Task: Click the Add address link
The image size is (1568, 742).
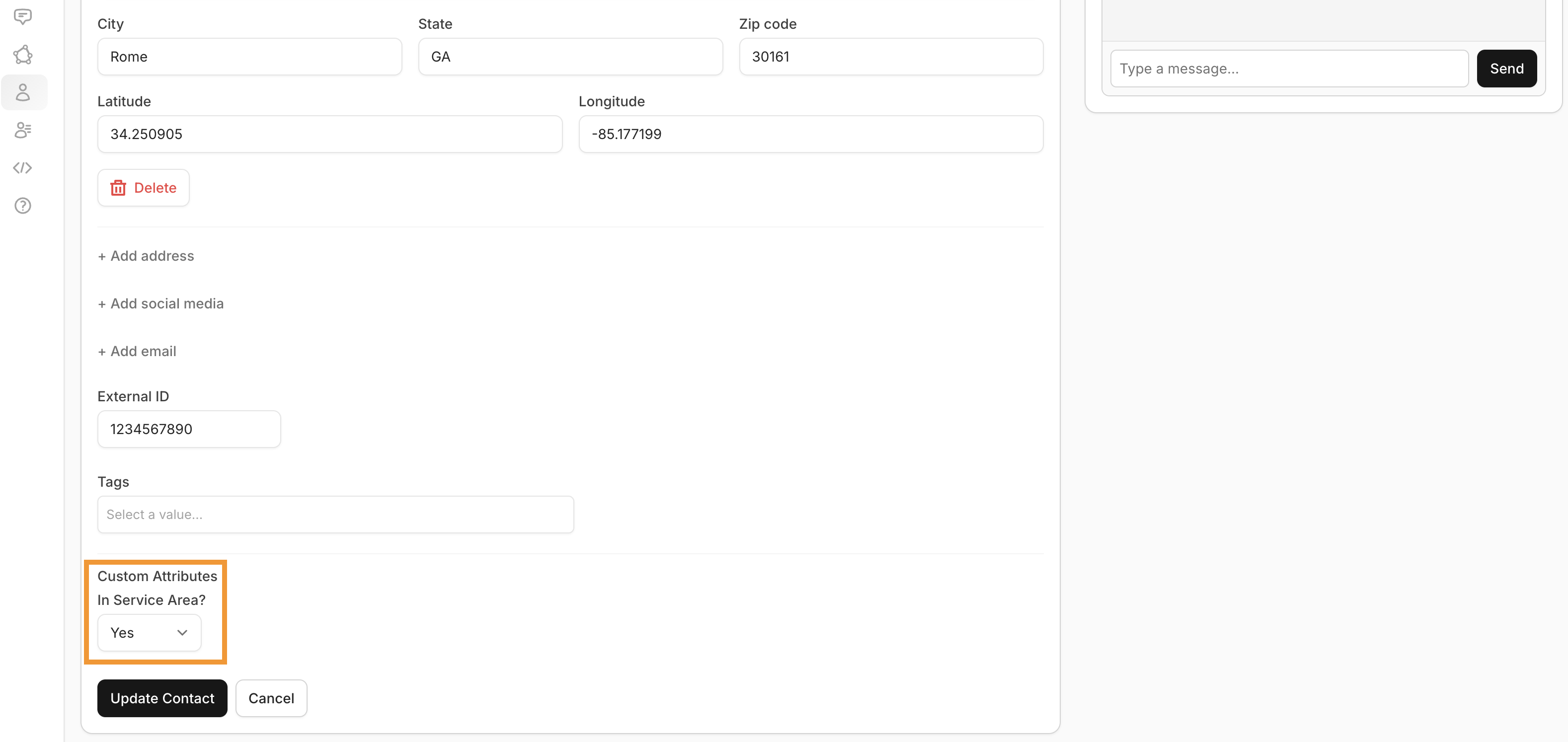Action: (x=146, y=256)
